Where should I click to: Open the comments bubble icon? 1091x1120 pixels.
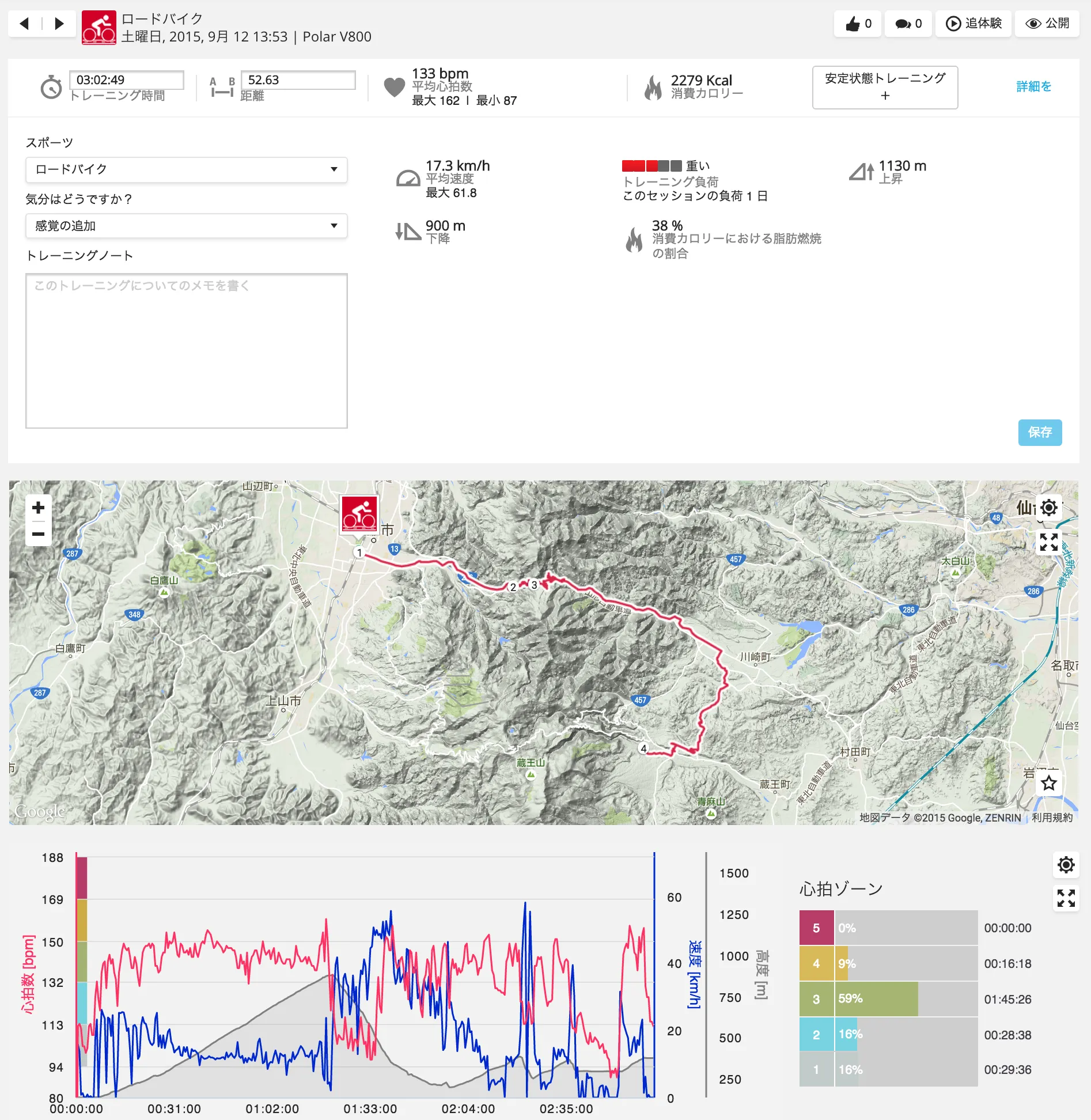pos(901,24)
